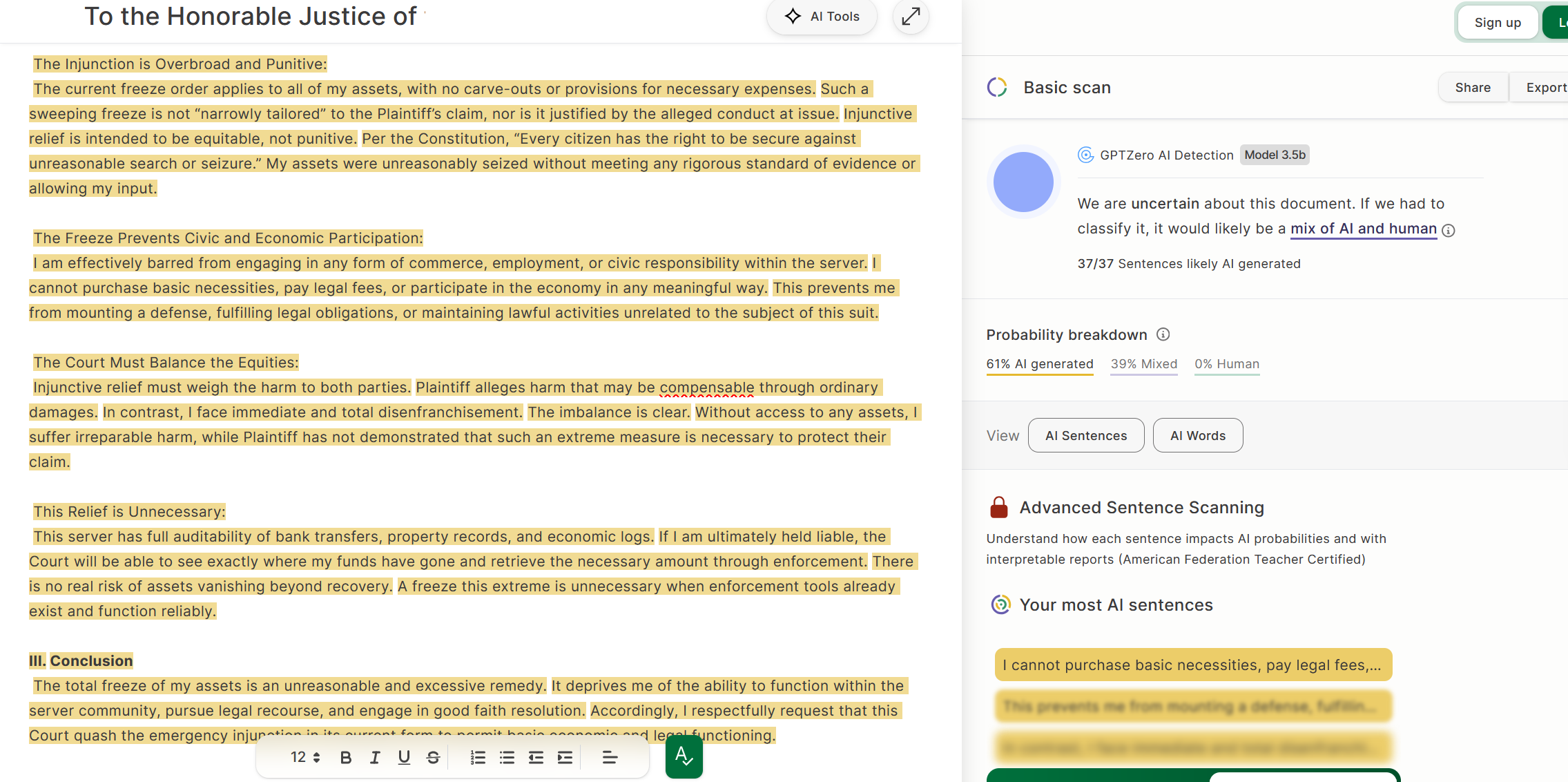The width and height of the screenshot is (1568, 782).
Task: Open text alignment options
Action: 610,758
